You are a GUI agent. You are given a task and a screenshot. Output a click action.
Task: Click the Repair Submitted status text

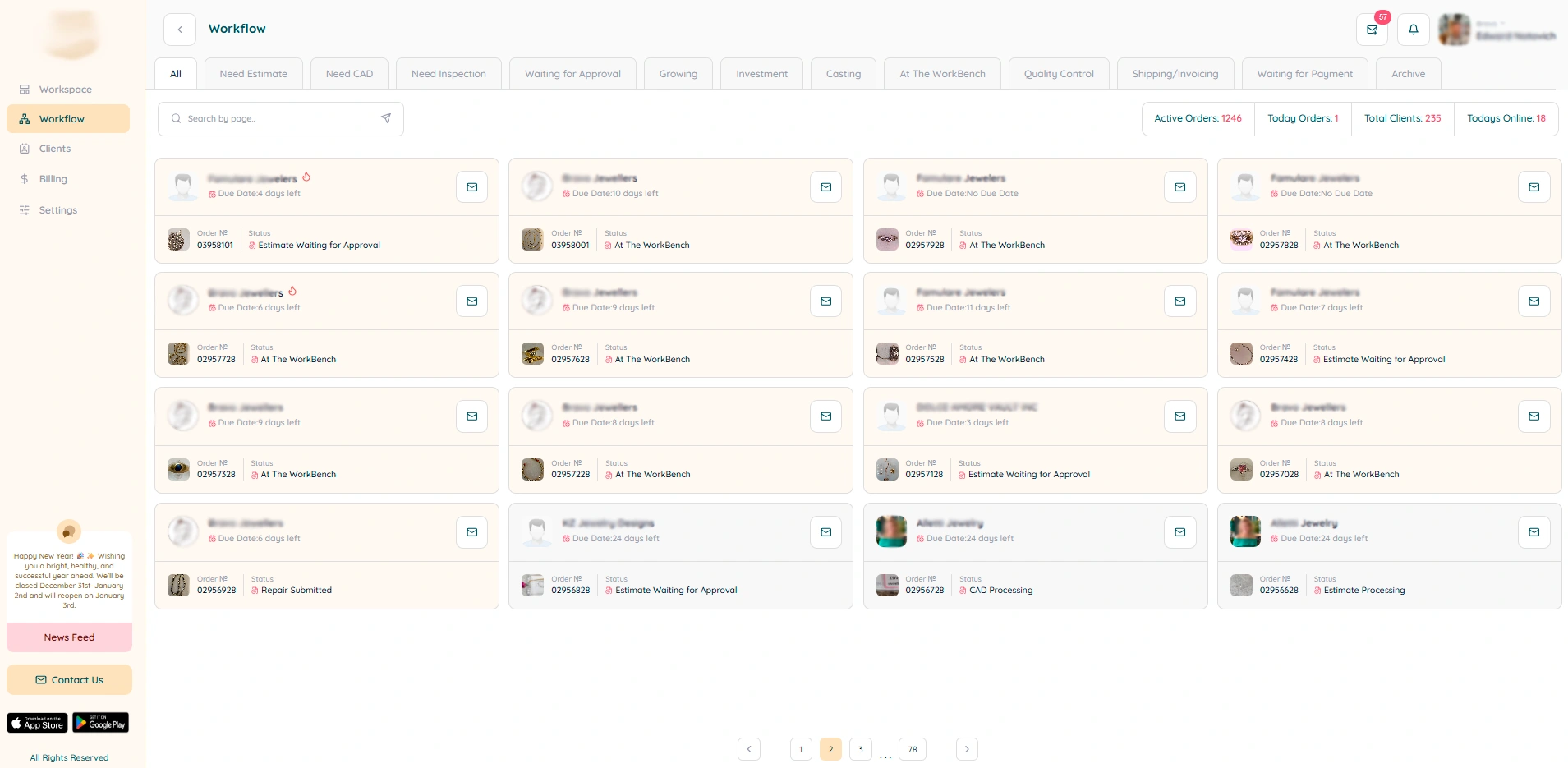coord(297,591)
